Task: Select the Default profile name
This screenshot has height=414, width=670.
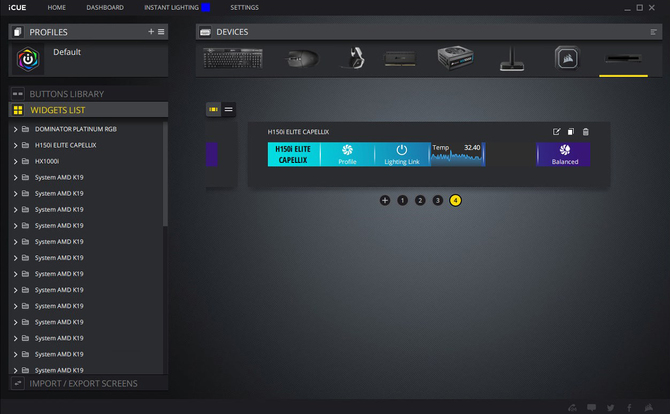Action: click(x=67, y=52)
